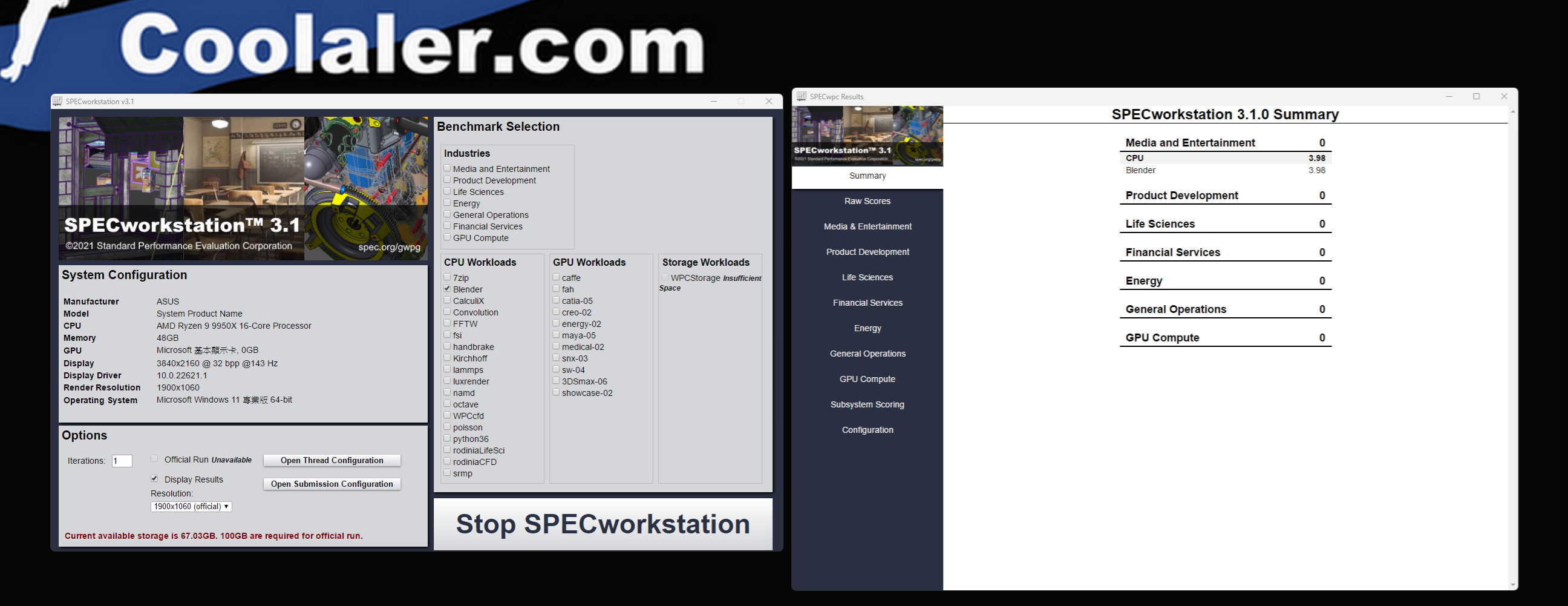Open the Raw Scores page
1568x606 pixels.
click(x=867, y=201)
